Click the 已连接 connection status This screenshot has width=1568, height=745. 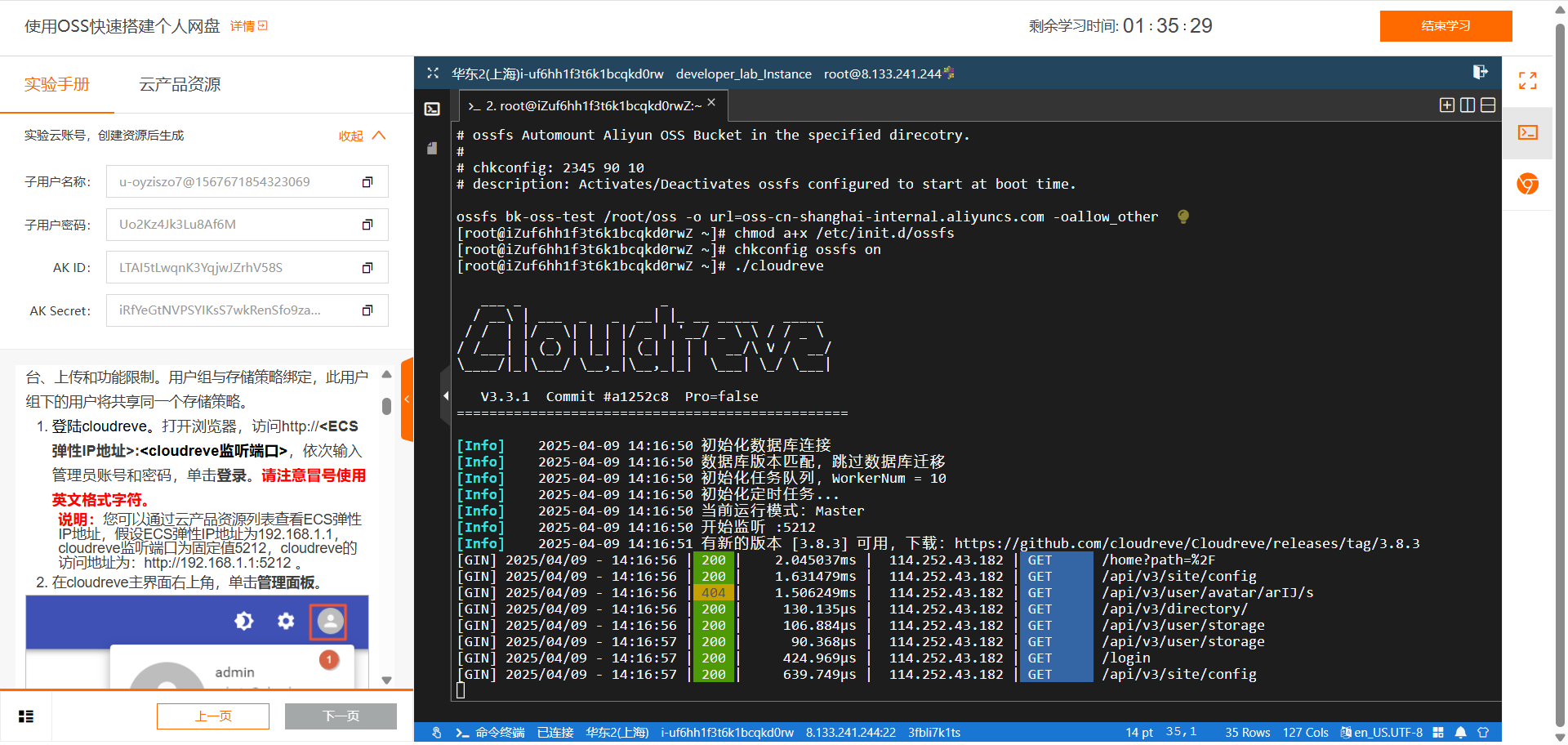555,733
